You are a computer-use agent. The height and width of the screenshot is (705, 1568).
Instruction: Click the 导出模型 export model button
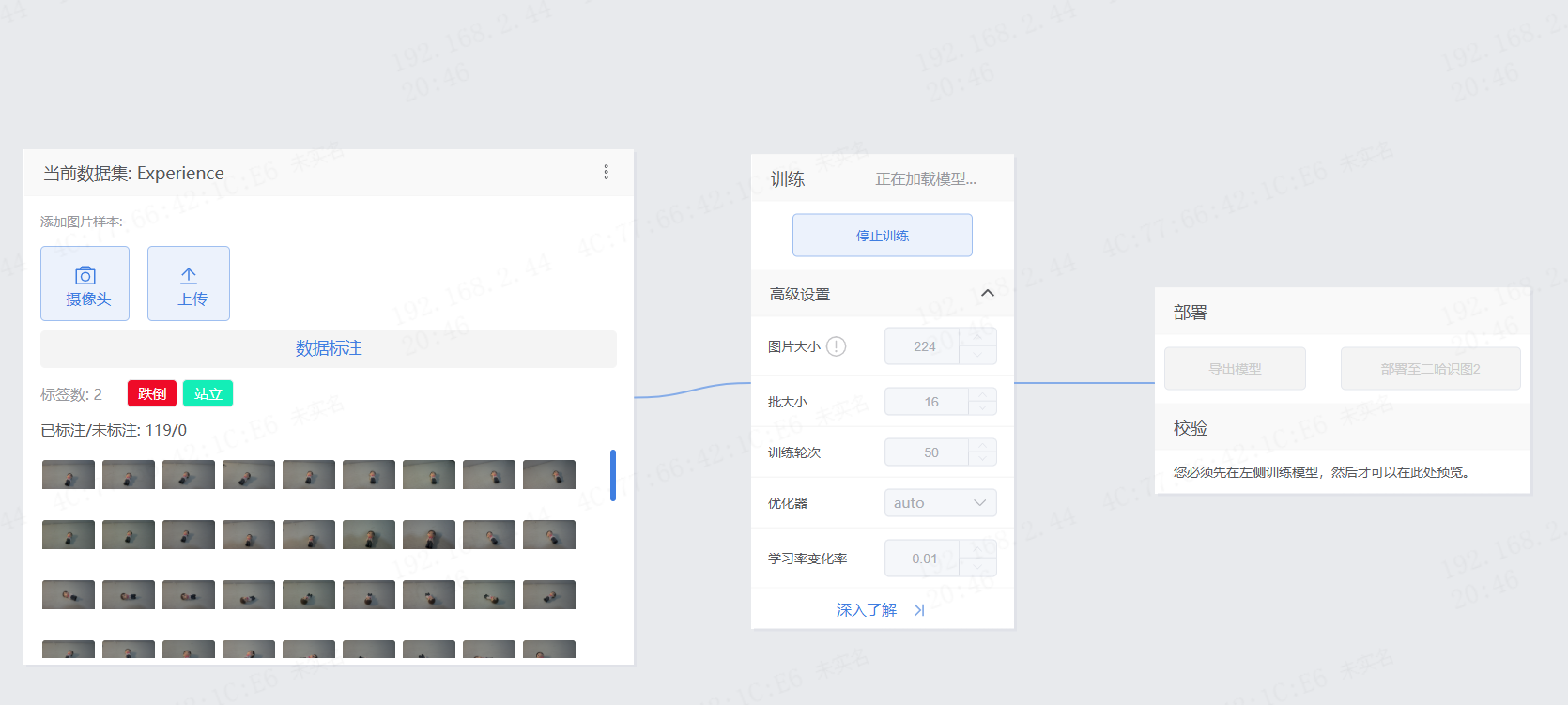(x=1235, y=369)
